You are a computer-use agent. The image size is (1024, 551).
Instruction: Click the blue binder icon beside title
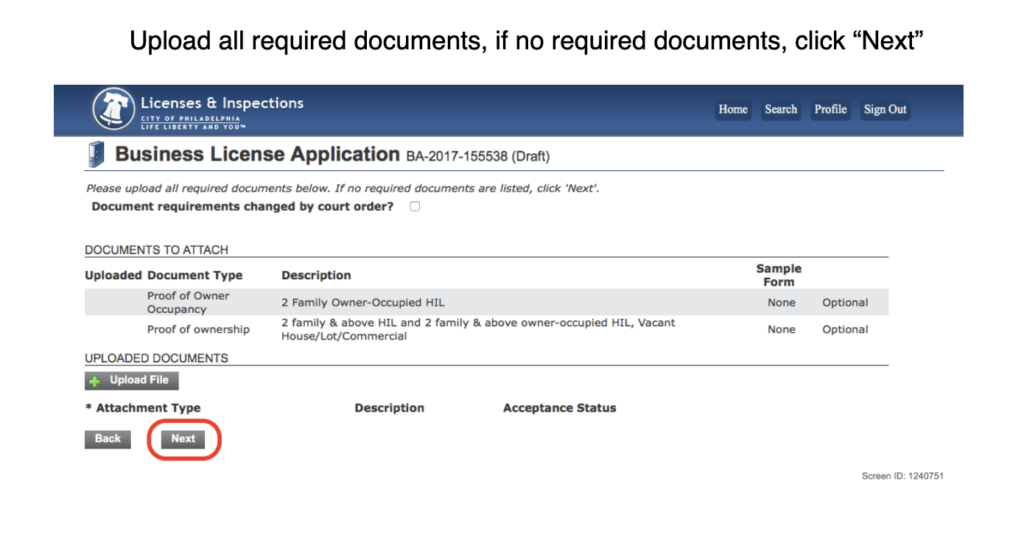pyautogui.click(x=96, y=155)
